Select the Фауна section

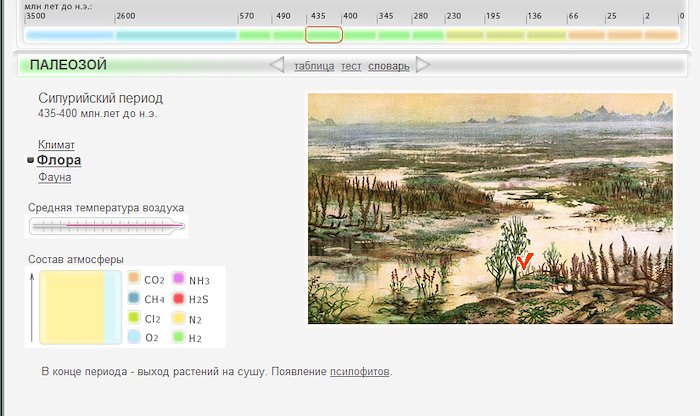coord(54,177)
